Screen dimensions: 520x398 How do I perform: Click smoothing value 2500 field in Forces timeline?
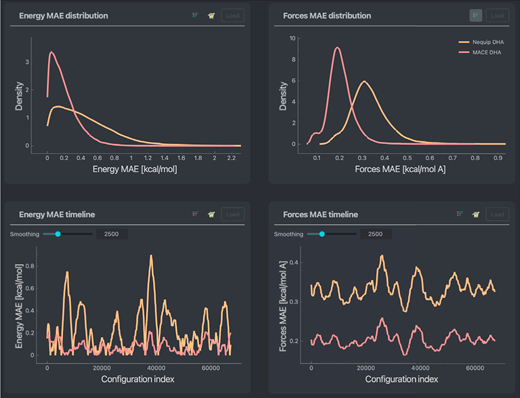coord(376,234)
